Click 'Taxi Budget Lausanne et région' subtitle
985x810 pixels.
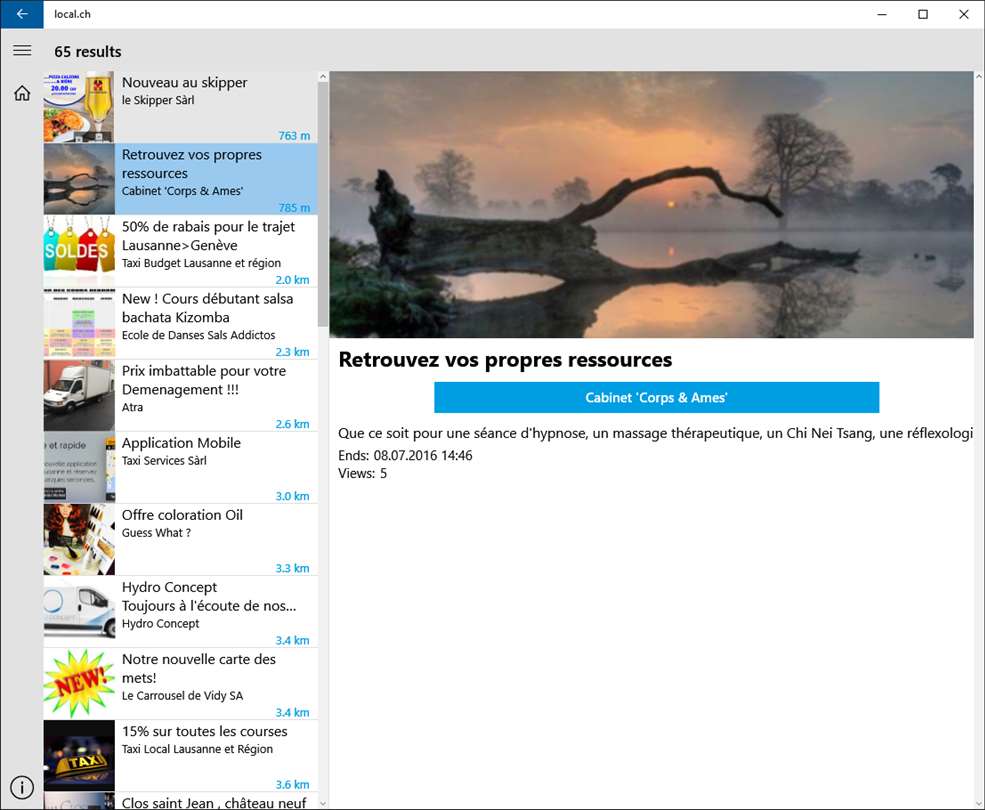click(201, 263)
